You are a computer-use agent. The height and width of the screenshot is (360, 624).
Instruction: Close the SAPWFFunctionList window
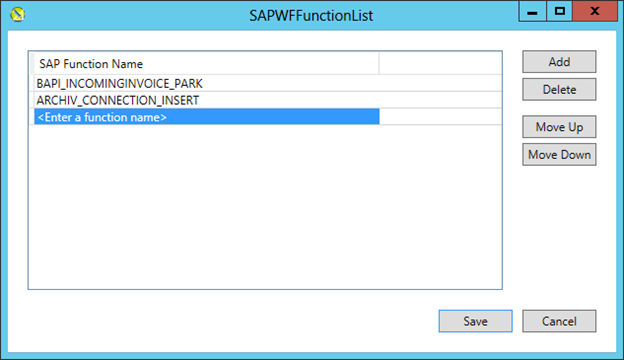pyautogui.click(x=595, y=12)
